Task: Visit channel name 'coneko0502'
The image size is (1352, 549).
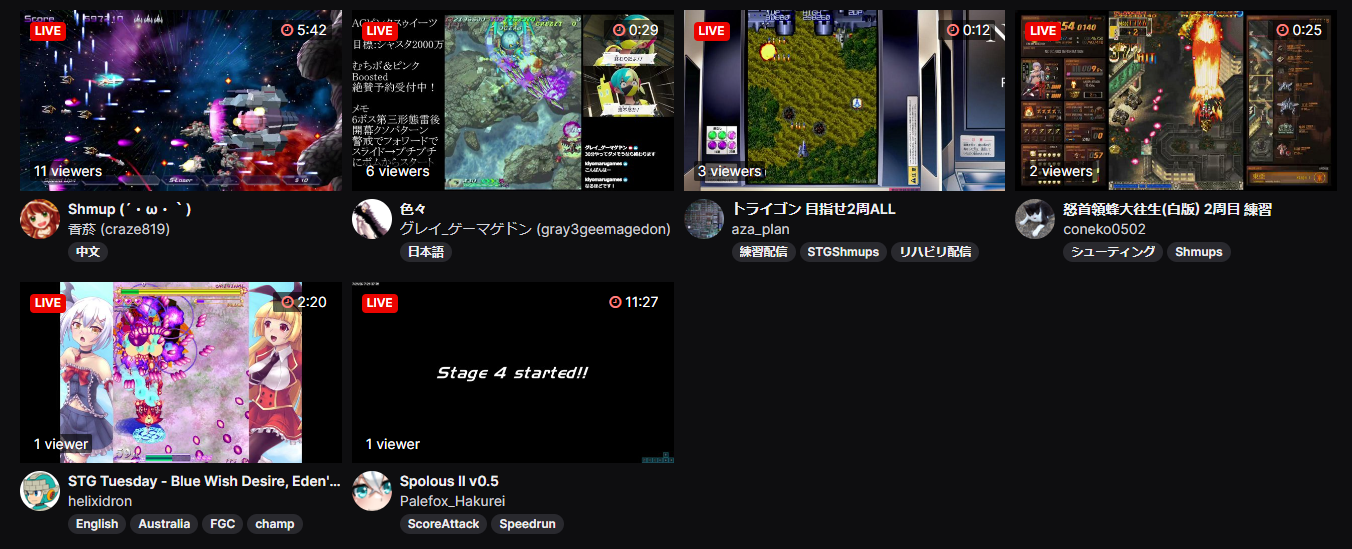Action: 1105,229
